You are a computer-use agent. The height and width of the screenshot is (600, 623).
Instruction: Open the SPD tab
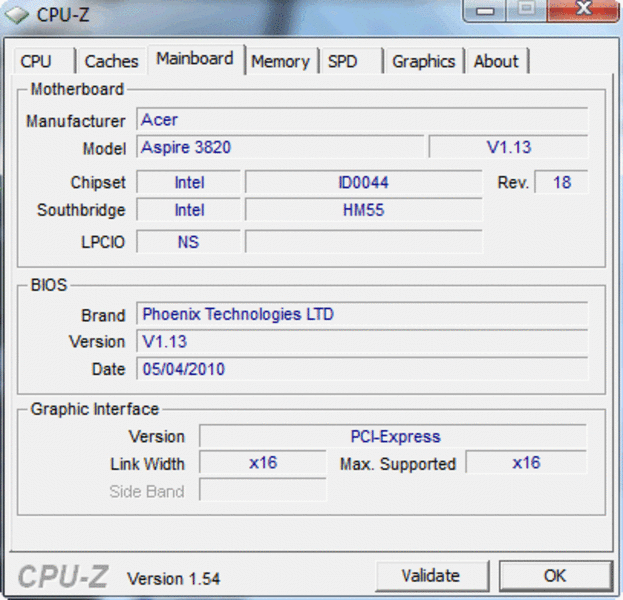coord(351,61)
